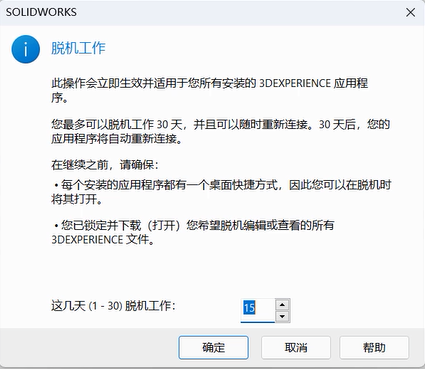
Task: Click the 脱机工作 heading text
Action: pos(78,48)
